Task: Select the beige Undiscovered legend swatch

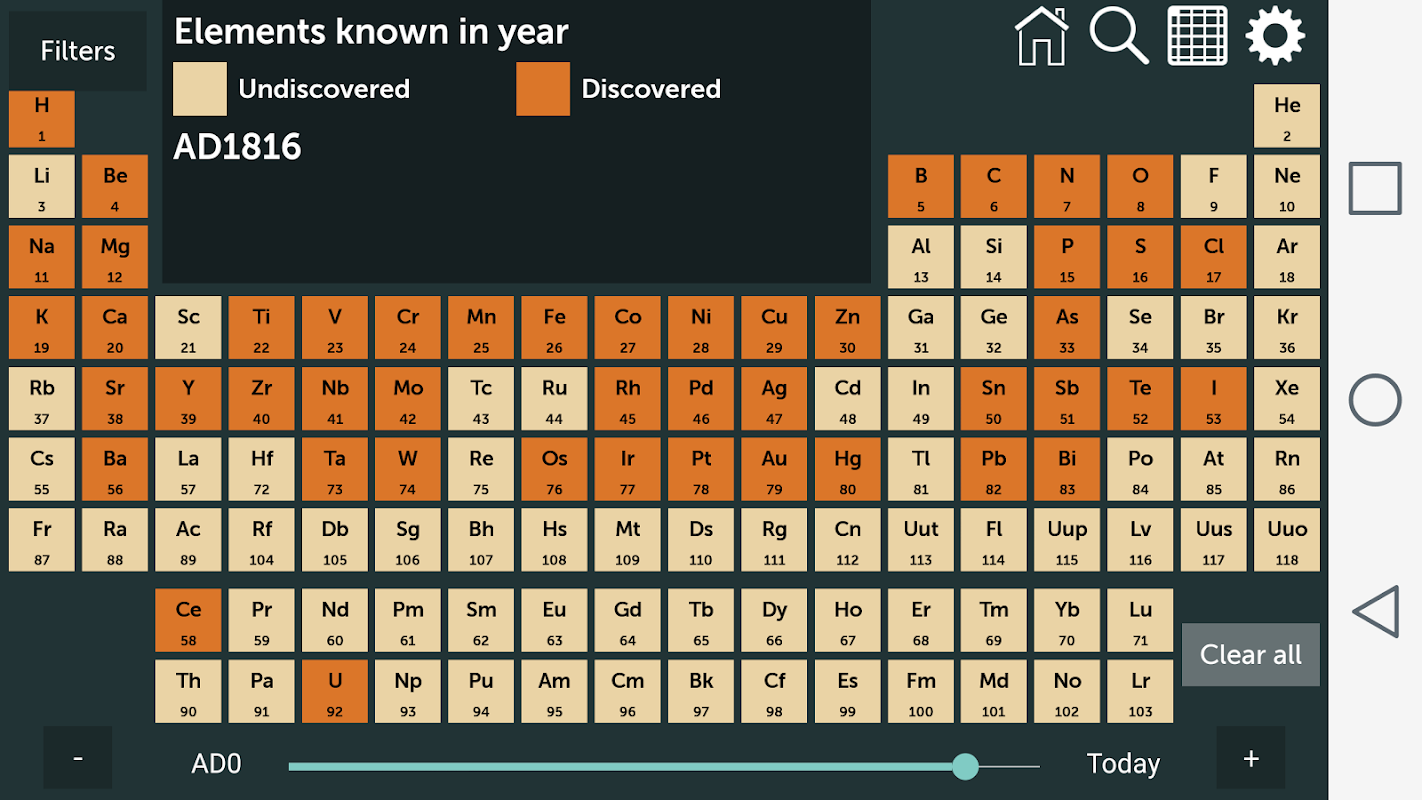Action: coord(200,89)
